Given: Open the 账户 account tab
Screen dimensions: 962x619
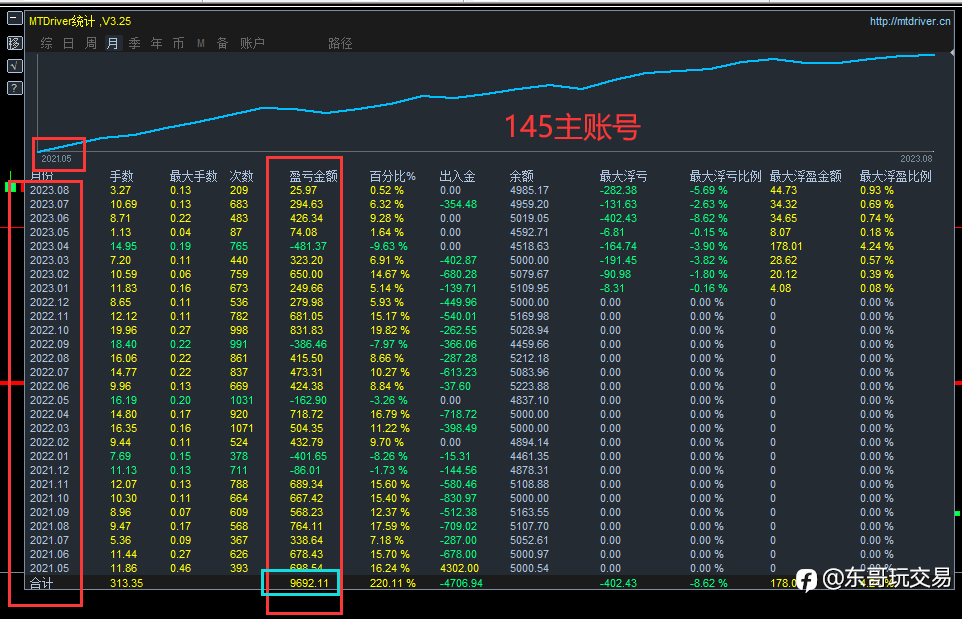Looking at the screenshot, I should 252,43.
